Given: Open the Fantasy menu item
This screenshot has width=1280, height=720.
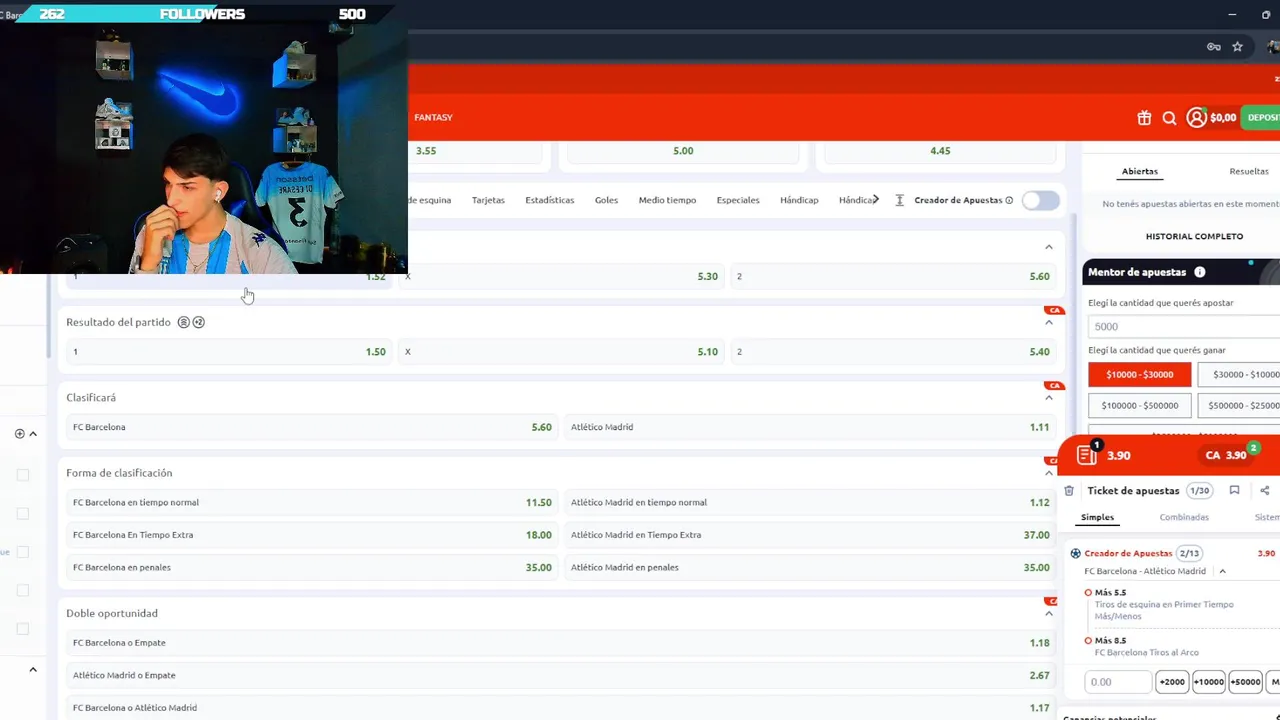Looking at the screenshot, I should pos(433,118).
